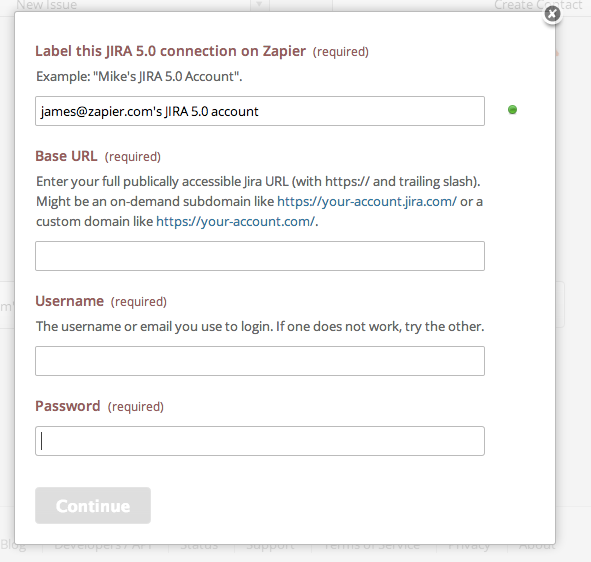
Task: Open the https://your-account.jira.com/ link
Action: [x=367, y=201]
